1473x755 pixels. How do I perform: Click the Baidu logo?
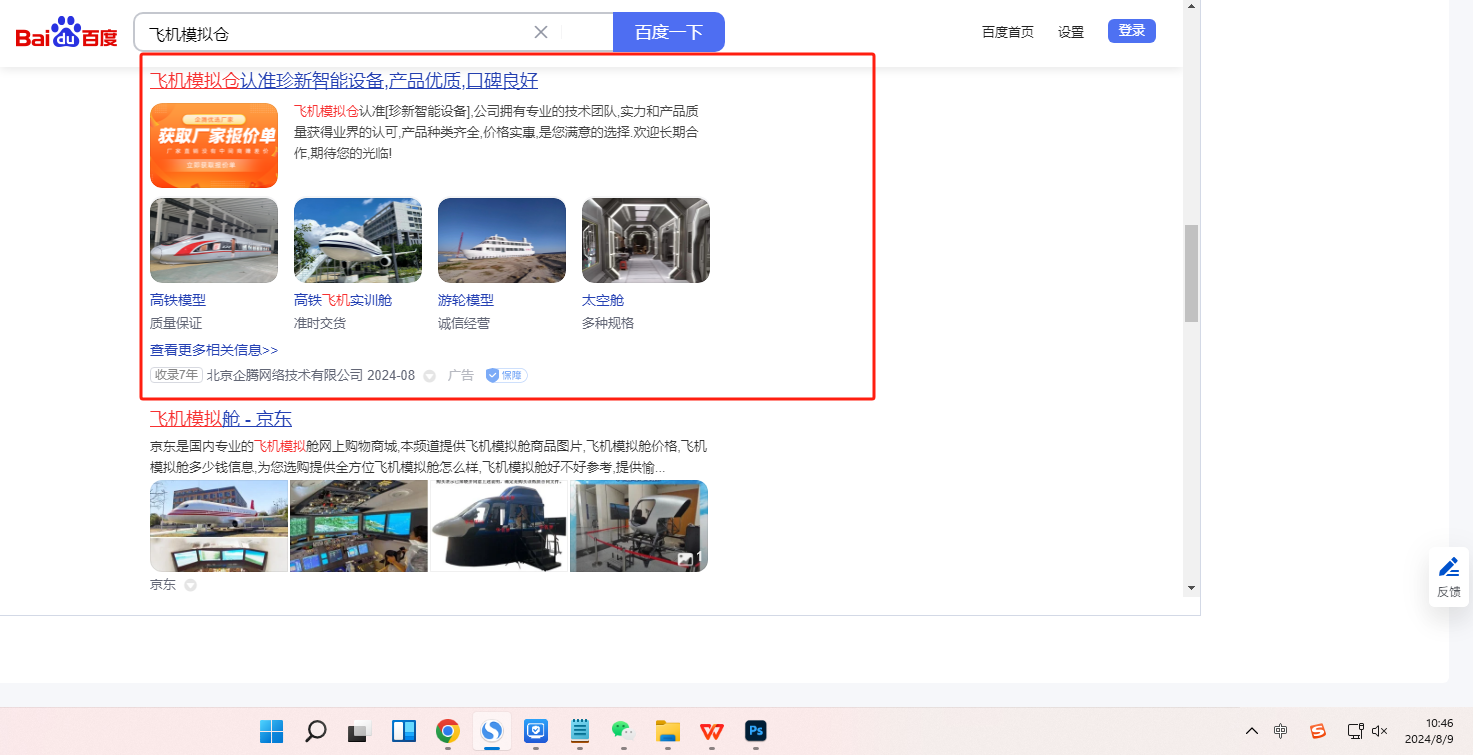click(x=67, y=32)
